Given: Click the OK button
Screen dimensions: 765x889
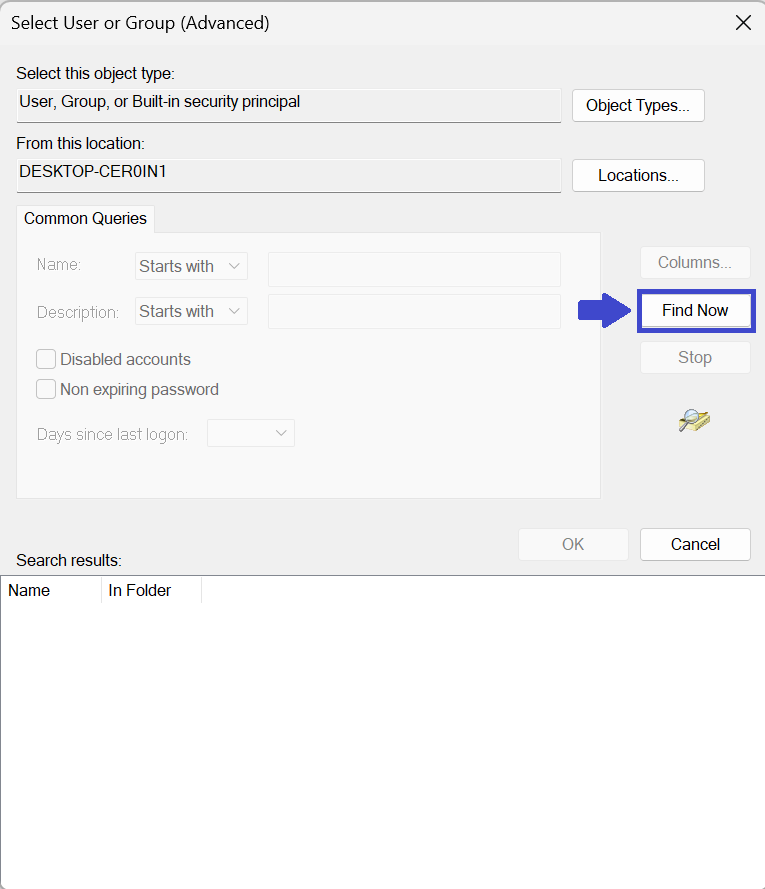Looking at the screenshot, I should coord(573,544).
